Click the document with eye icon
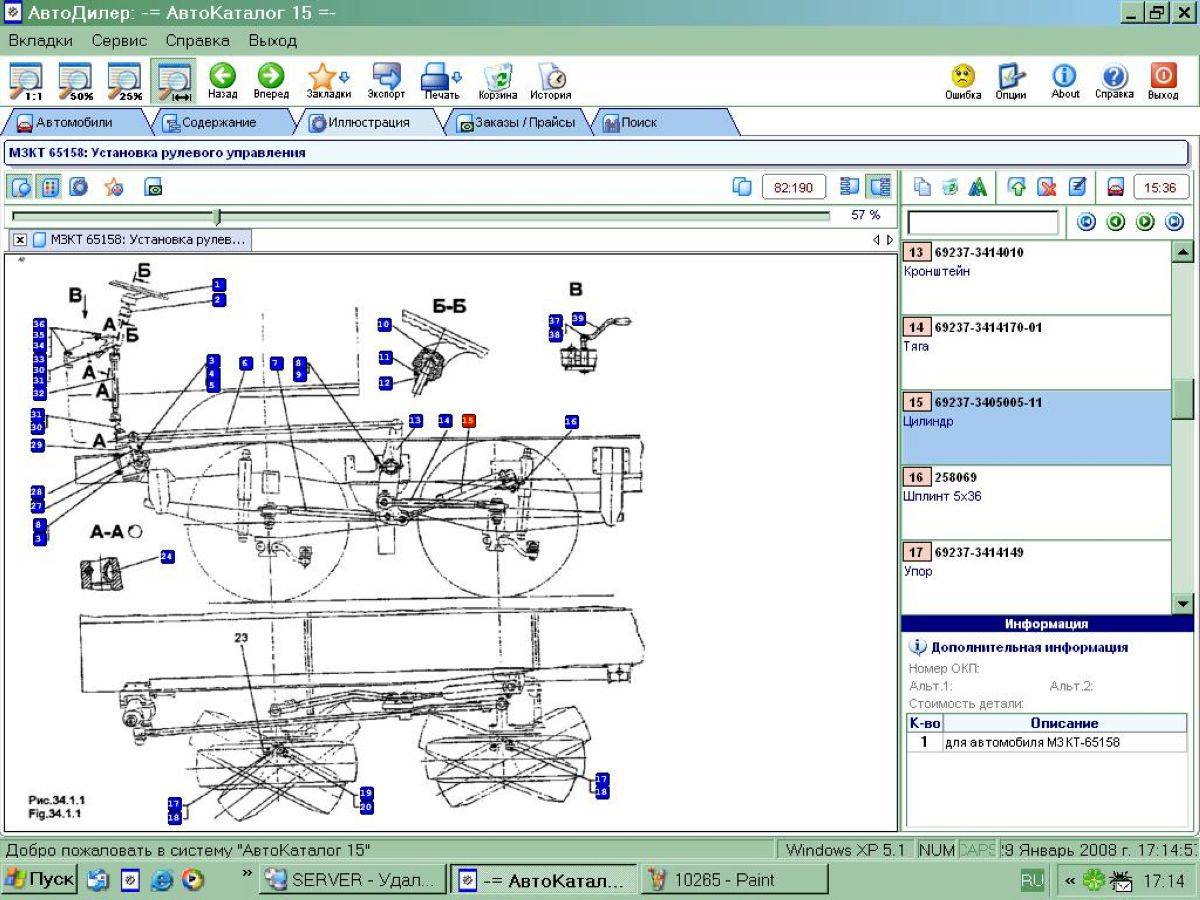 [x=153, y=187]
